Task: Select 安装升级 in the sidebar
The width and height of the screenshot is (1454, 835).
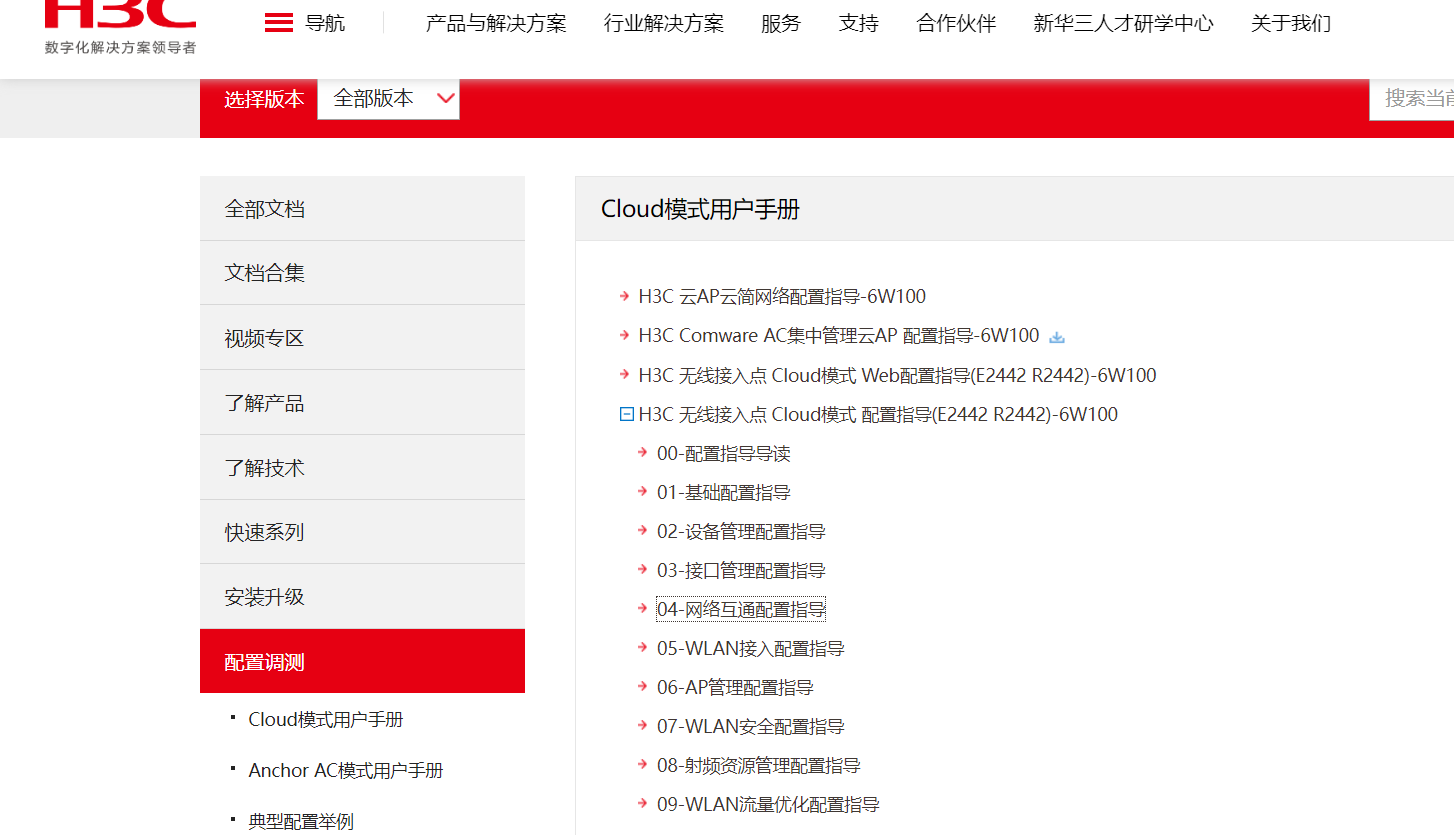Action: coord(362,597)
